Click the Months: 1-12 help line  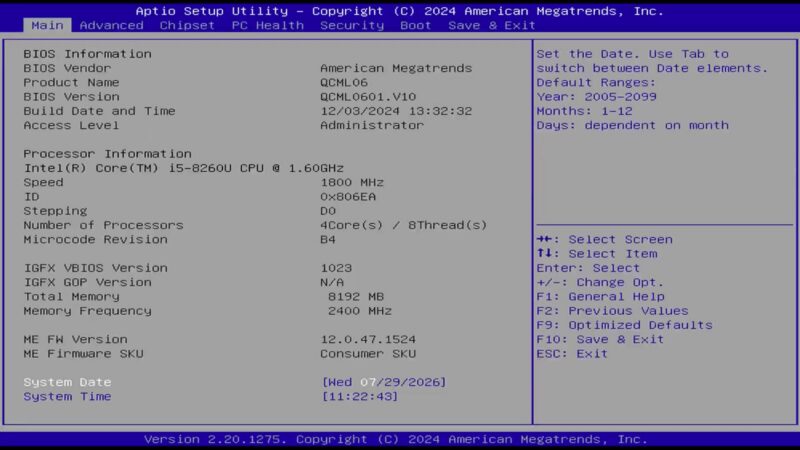(x=584, y=111)
